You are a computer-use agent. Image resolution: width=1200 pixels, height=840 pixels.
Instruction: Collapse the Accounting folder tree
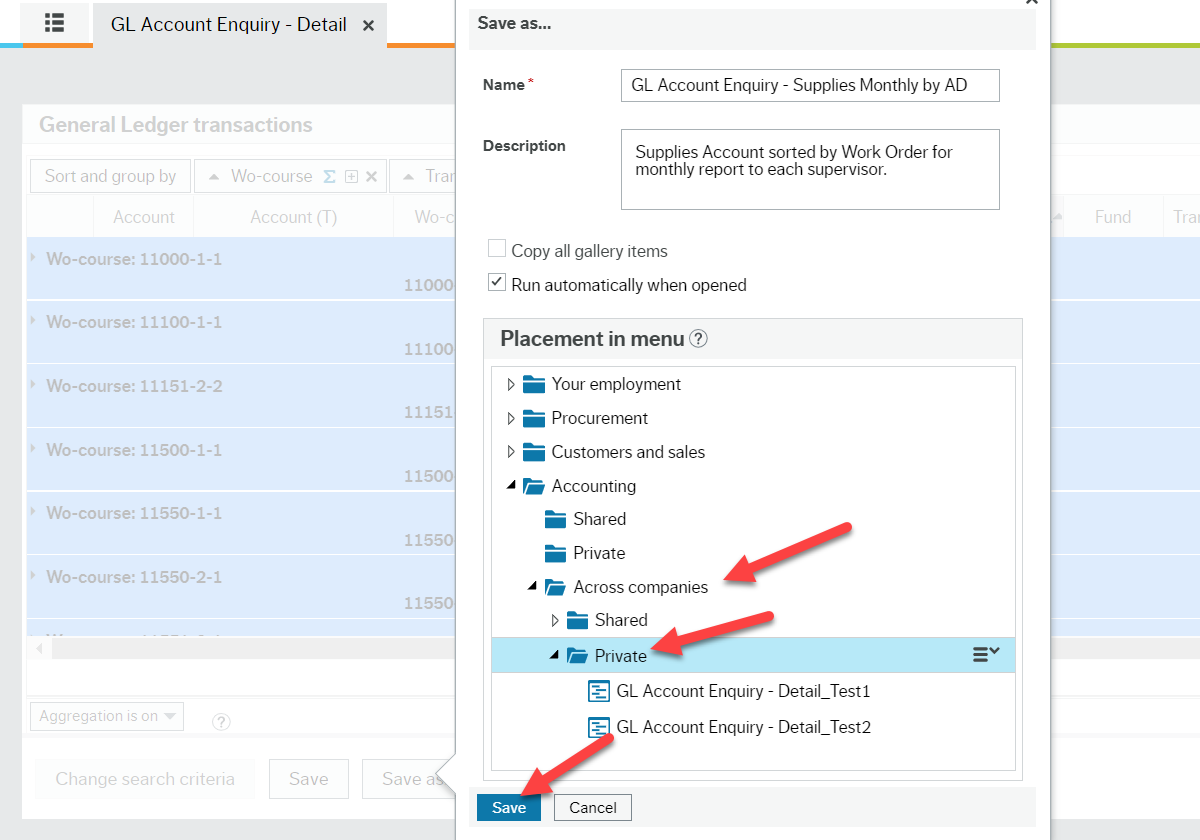point(513,486)
